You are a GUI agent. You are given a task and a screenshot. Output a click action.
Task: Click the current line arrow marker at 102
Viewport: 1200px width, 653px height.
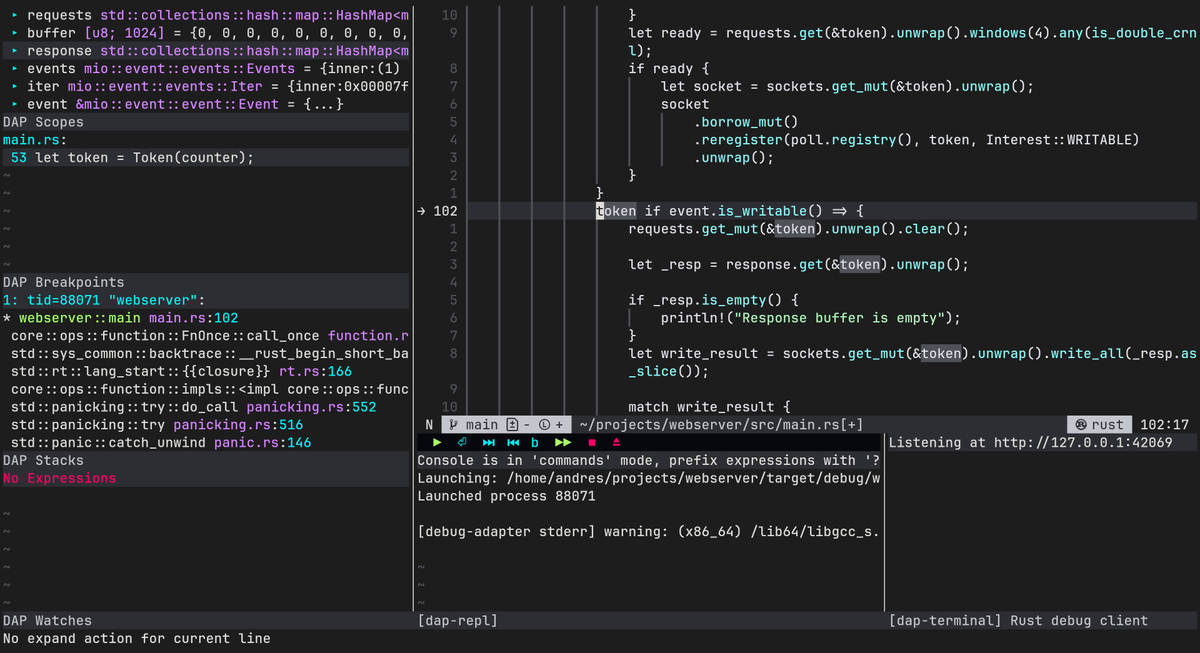pos(422,211)
